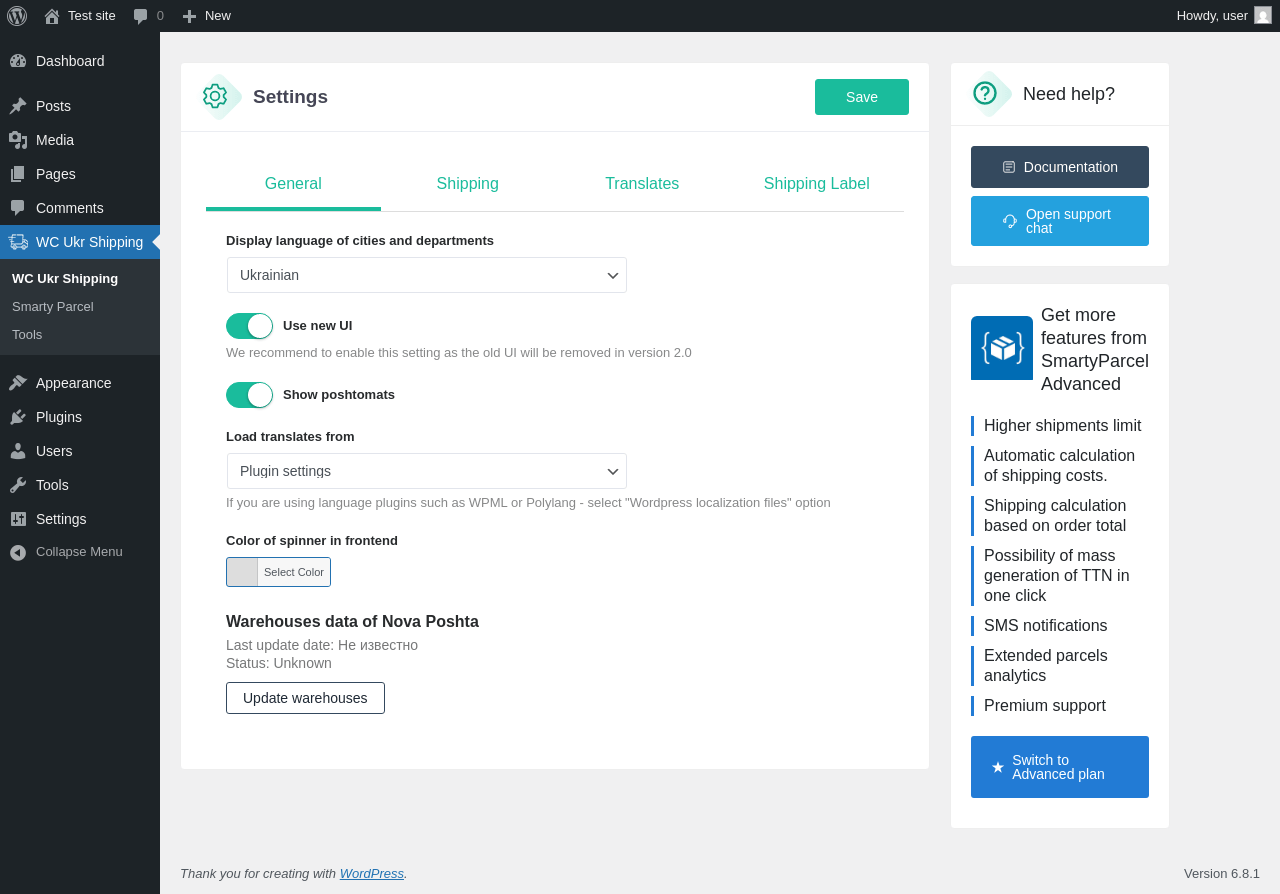Image resolution: width=1280 pixels, height=894 pixels.
Task: Open the Test site home icon
Action: click(52, 16)
